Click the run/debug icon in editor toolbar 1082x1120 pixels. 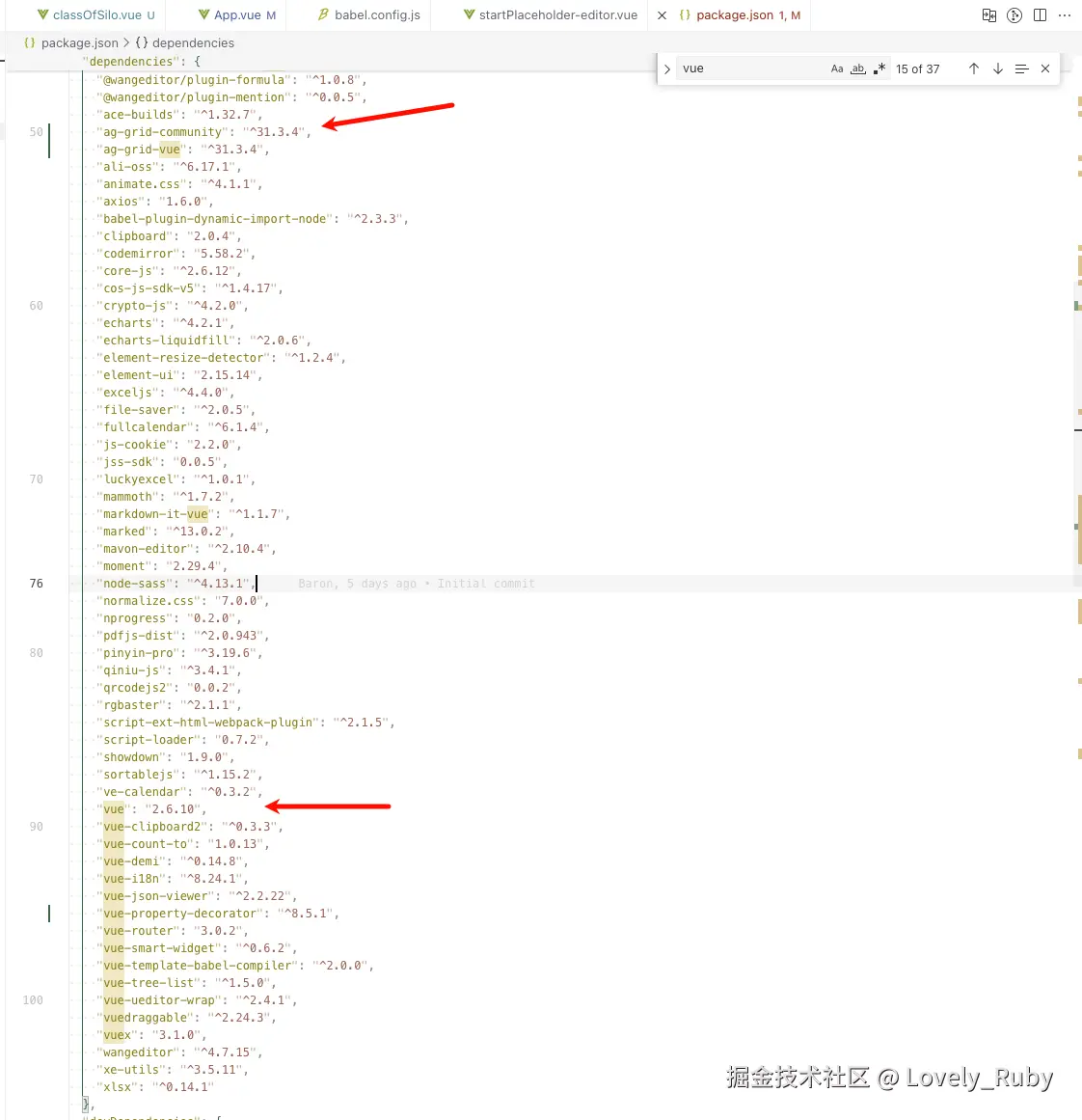pyautogui.click(x=1014, y=15)
